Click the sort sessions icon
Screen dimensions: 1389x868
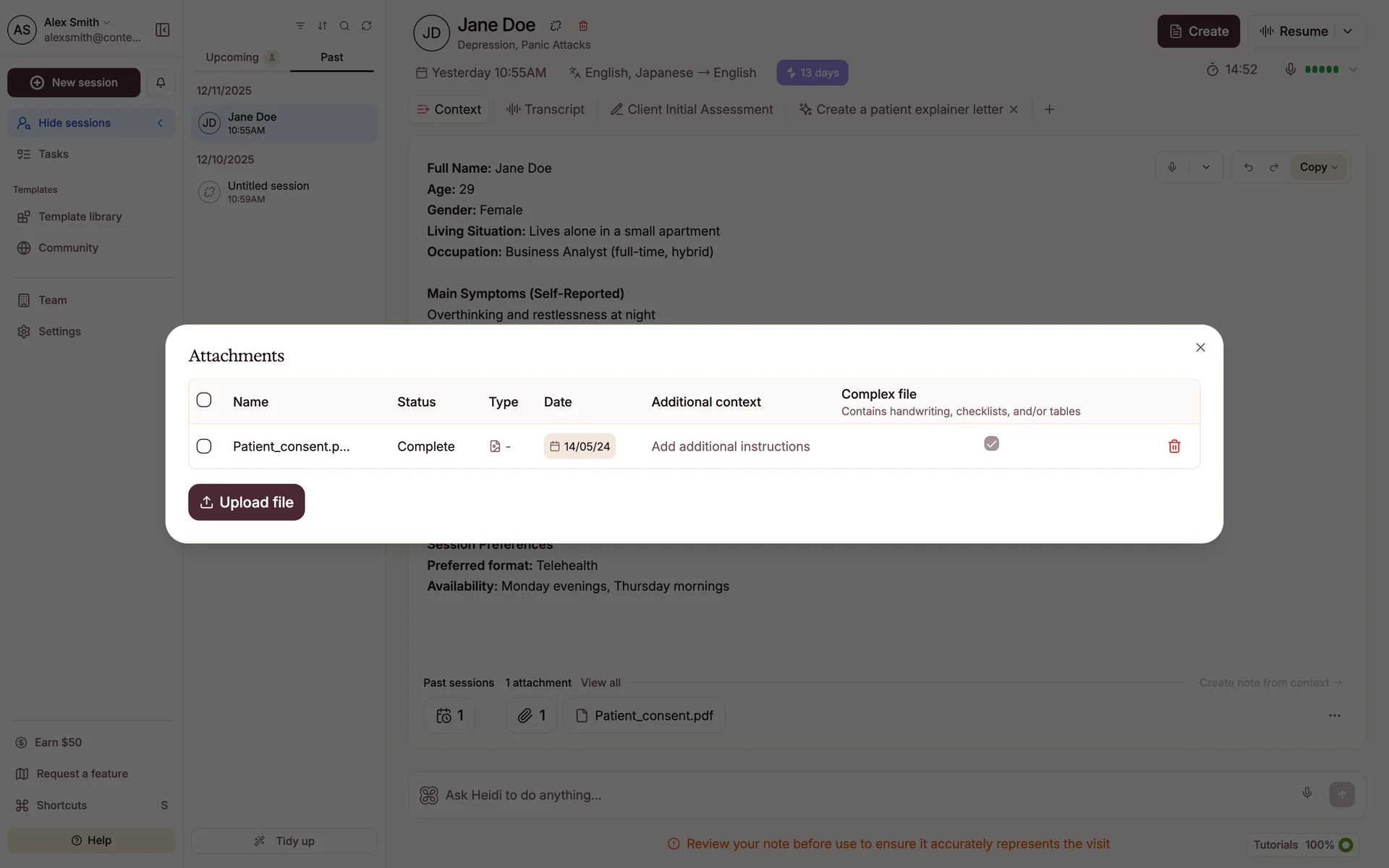coord(323,25)
